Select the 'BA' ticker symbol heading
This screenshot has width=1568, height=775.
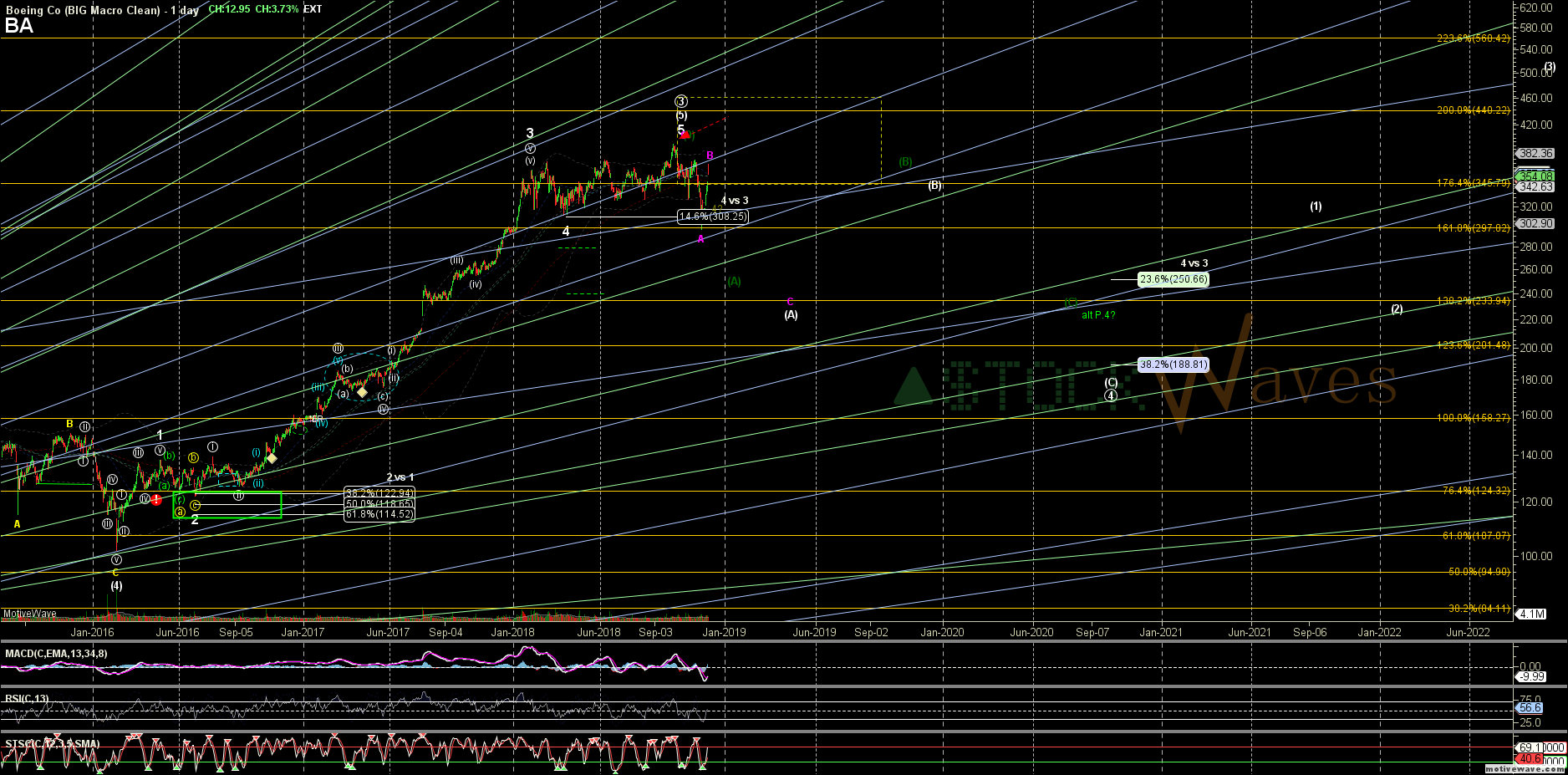[18, 26]
